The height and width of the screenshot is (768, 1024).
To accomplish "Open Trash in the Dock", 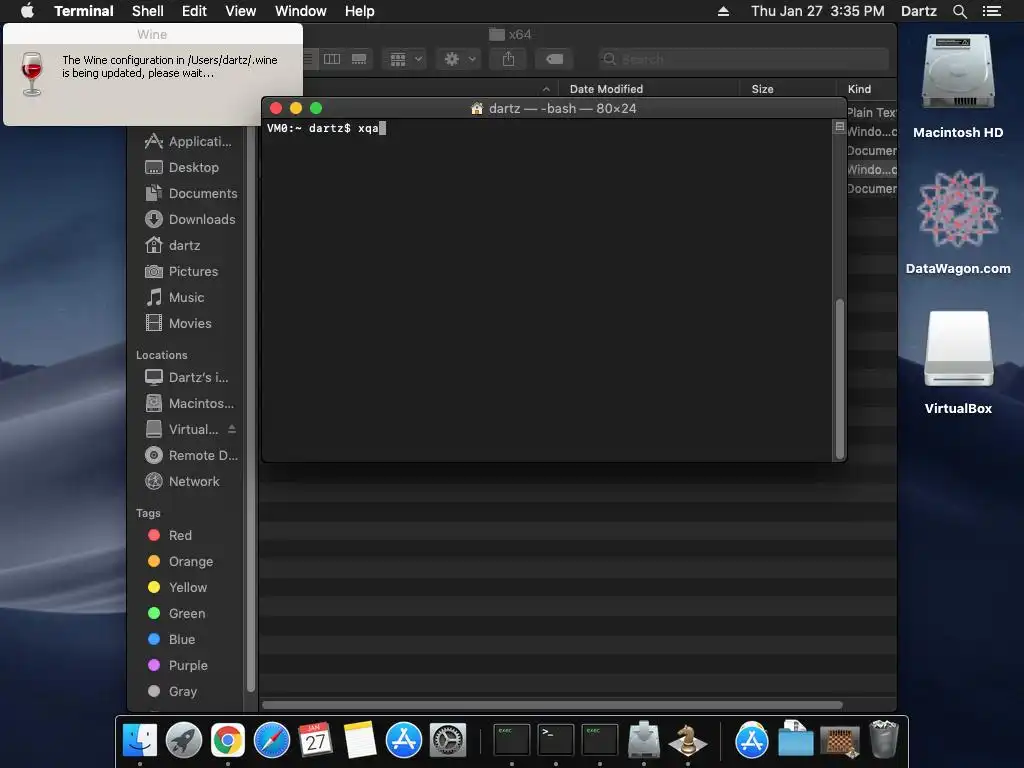I will [x=884, y=739].
